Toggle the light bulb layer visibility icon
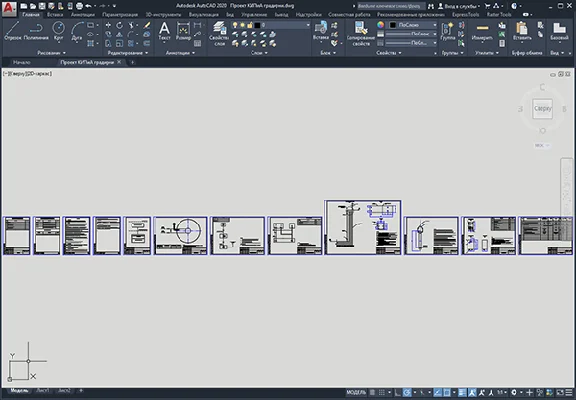 (235, 25)
